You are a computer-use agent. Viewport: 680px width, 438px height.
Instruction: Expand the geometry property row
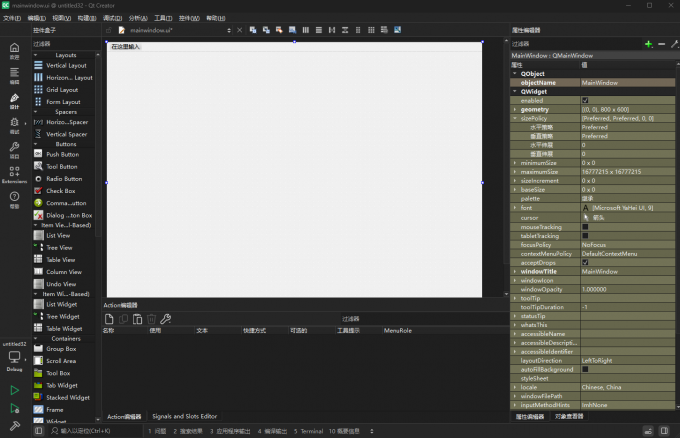tap(515, 110)
